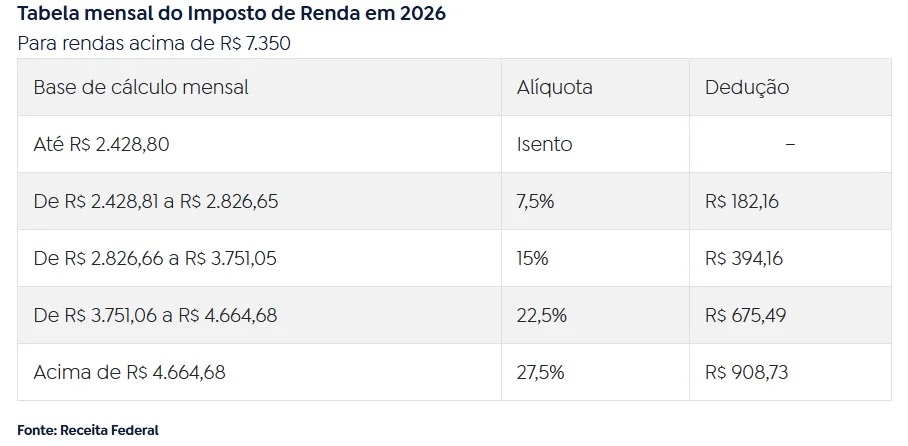This screenshot has width=908, height=446.
Task: Click the subtitle 'Para rendas acima de R$ 7.350'
Action: [154, 43]
